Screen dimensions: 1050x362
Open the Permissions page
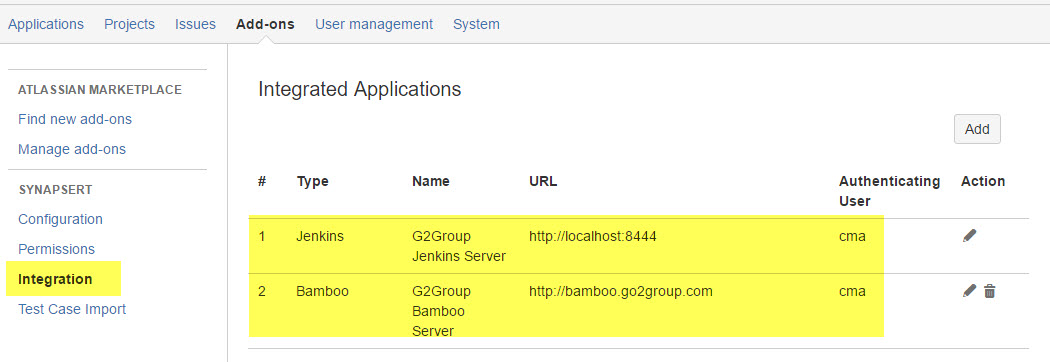56,249
